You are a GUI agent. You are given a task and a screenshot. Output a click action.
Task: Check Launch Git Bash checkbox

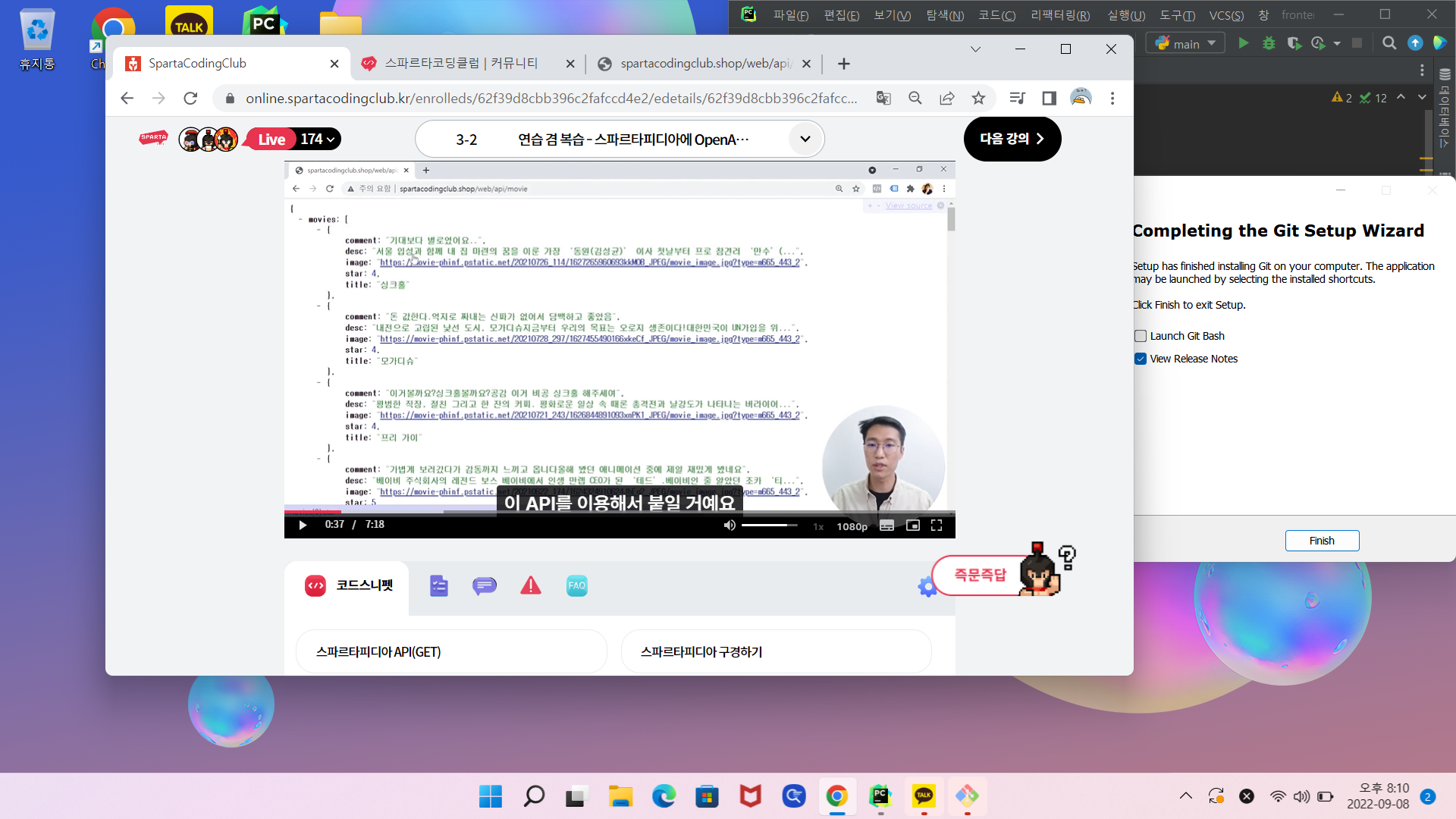click(1141, 336)
